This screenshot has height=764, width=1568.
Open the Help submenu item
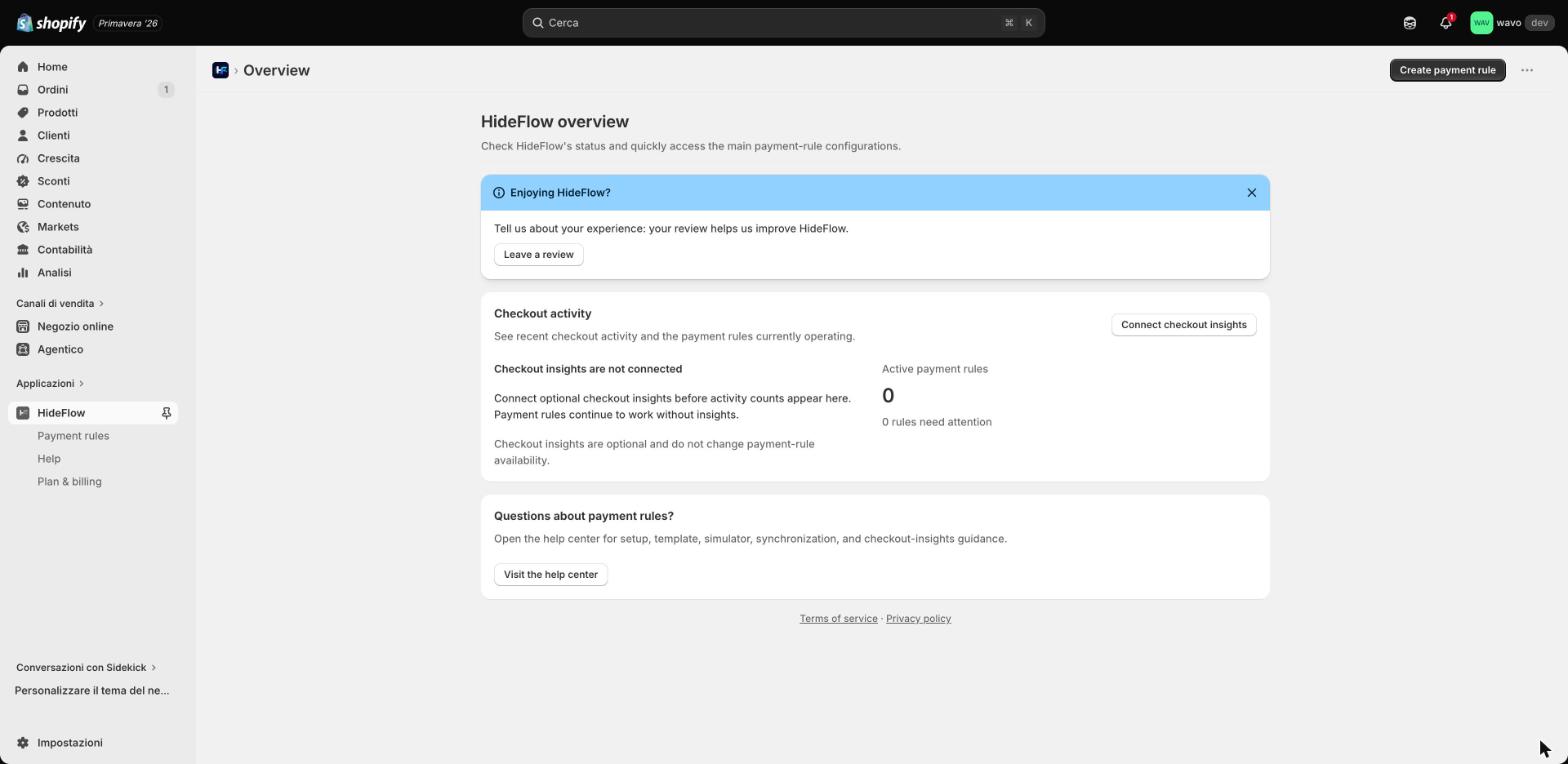click(49, 459)
